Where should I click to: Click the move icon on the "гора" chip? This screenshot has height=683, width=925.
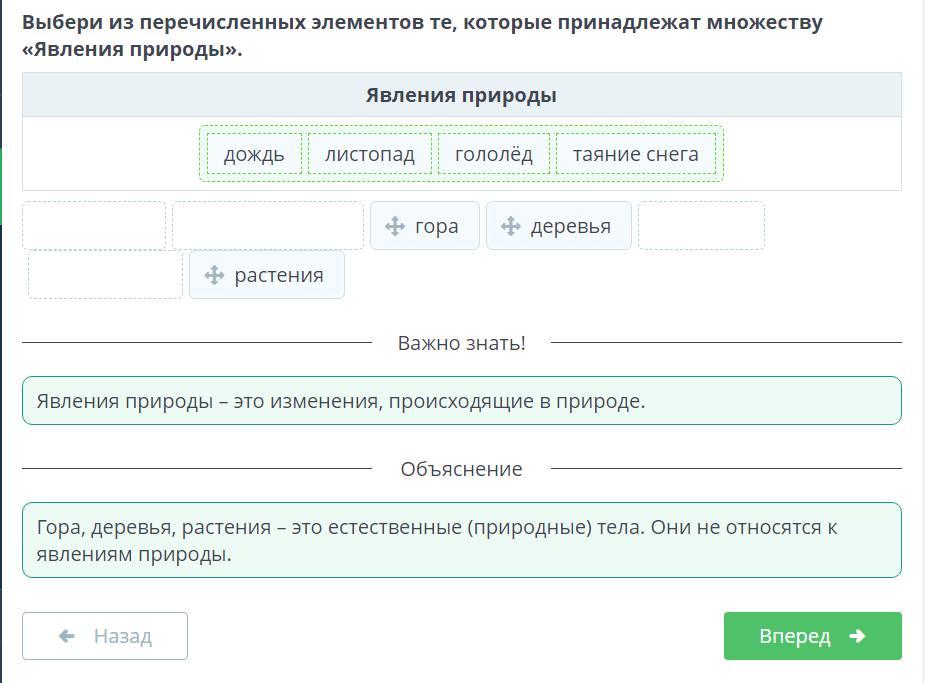395,226
